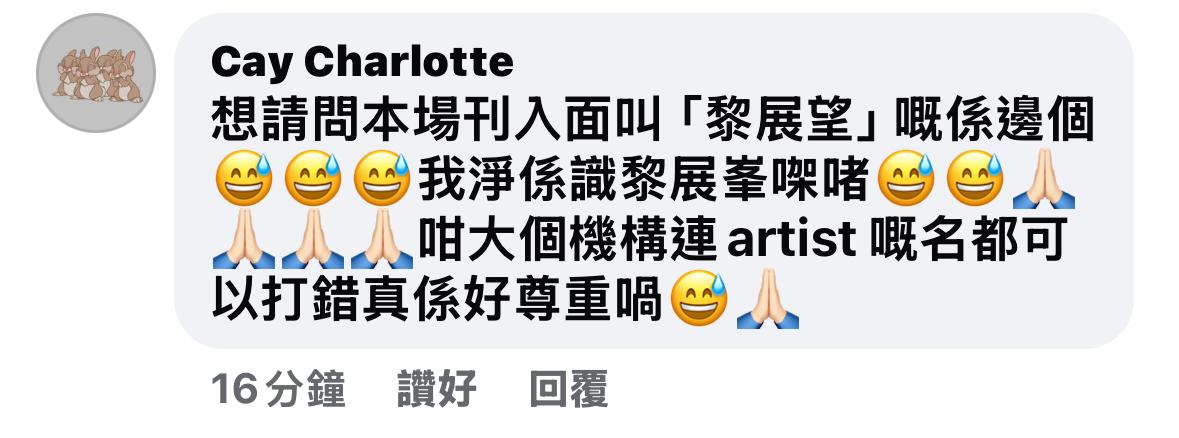Click the middle praying hands emoji on third line
This screenshot has height=438, width=1179.
coord(313,239)
